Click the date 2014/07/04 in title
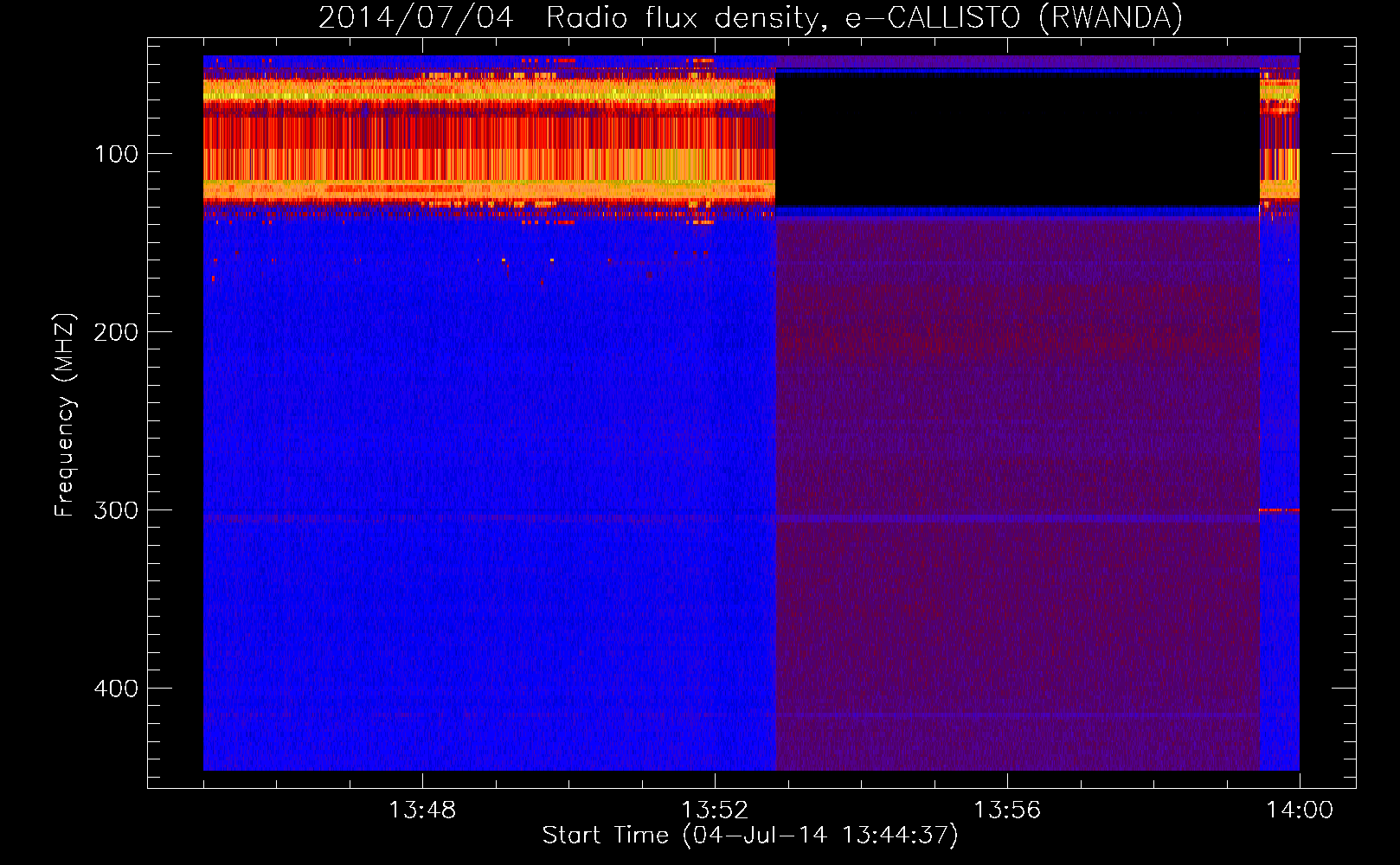The width and height of the screenshot is (1400, 865). pyautogui.click(x=416, y=17)
